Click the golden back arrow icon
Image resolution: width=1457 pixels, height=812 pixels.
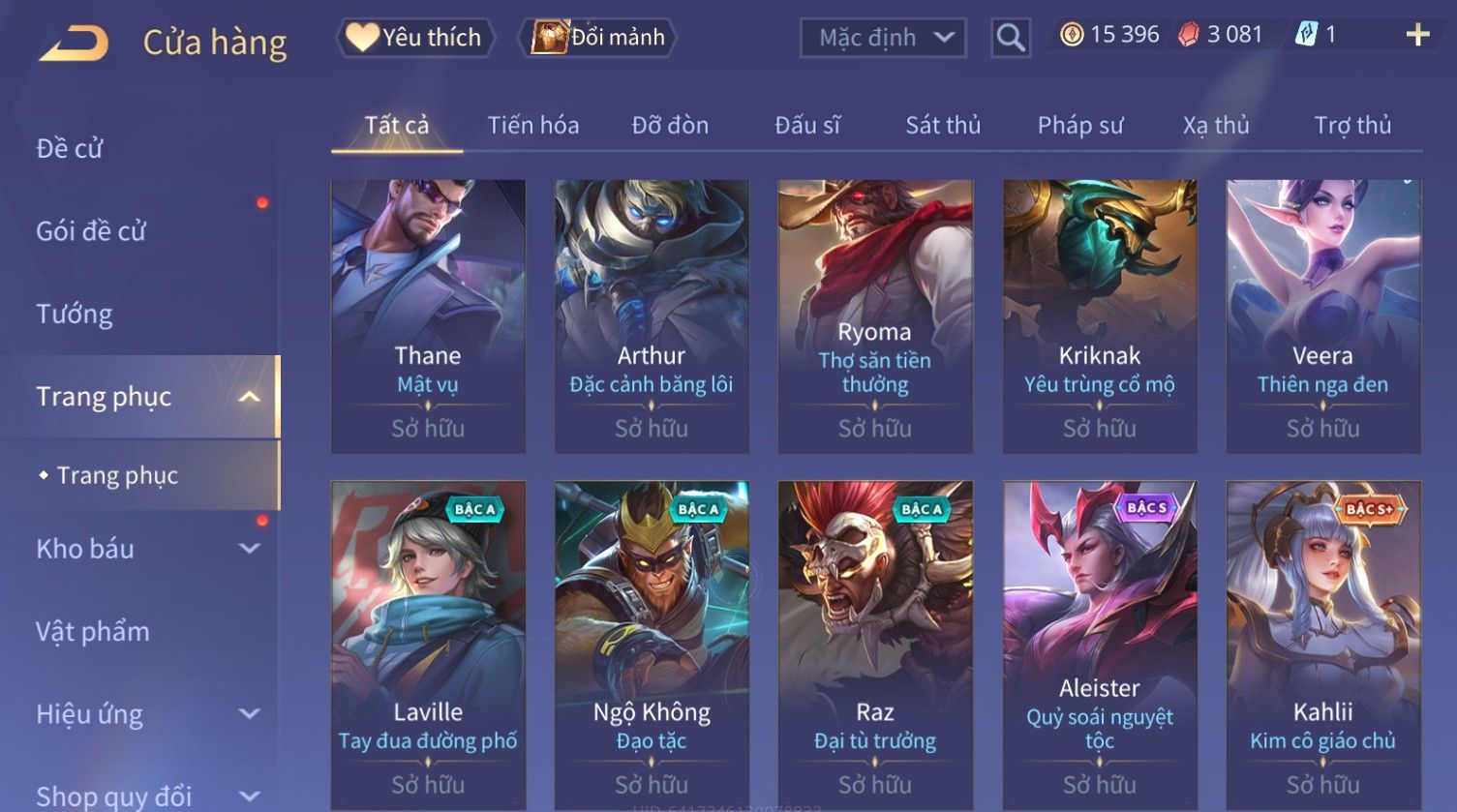tap(74, 44)
